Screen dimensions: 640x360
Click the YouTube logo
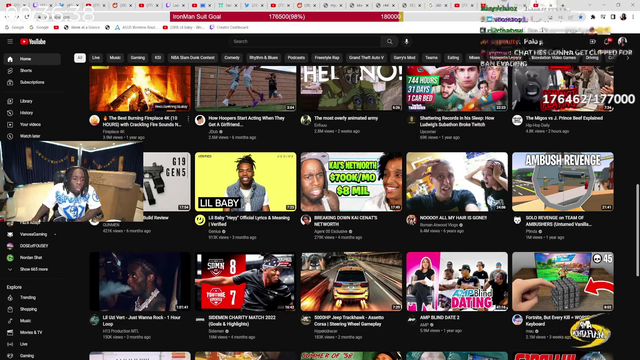pos(33,42)
